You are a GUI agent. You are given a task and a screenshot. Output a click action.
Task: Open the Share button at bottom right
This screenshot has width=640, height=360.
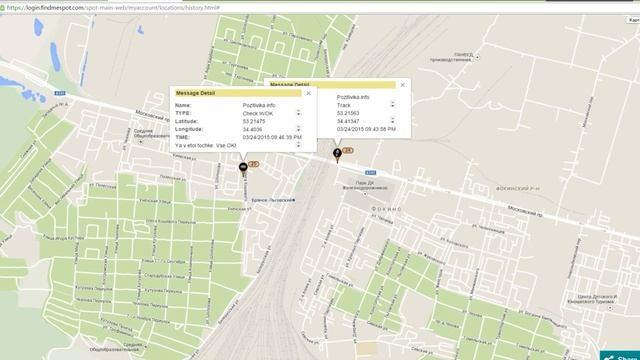point(620,356)
